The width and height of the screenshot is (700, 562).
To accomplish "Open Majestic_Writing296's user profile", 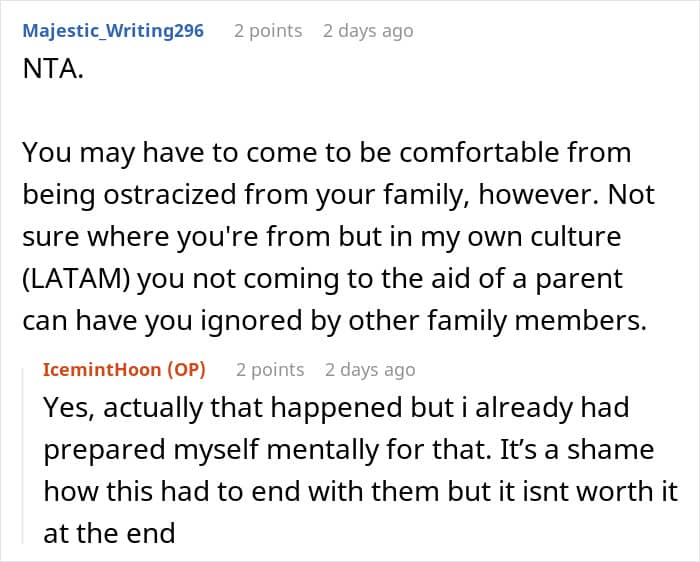I will coord(112,31).
